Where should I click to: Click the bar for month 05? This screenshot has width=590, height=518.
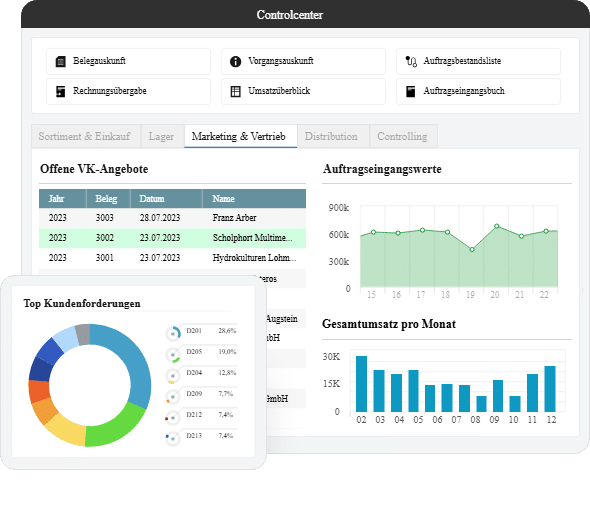pos(414,391)
